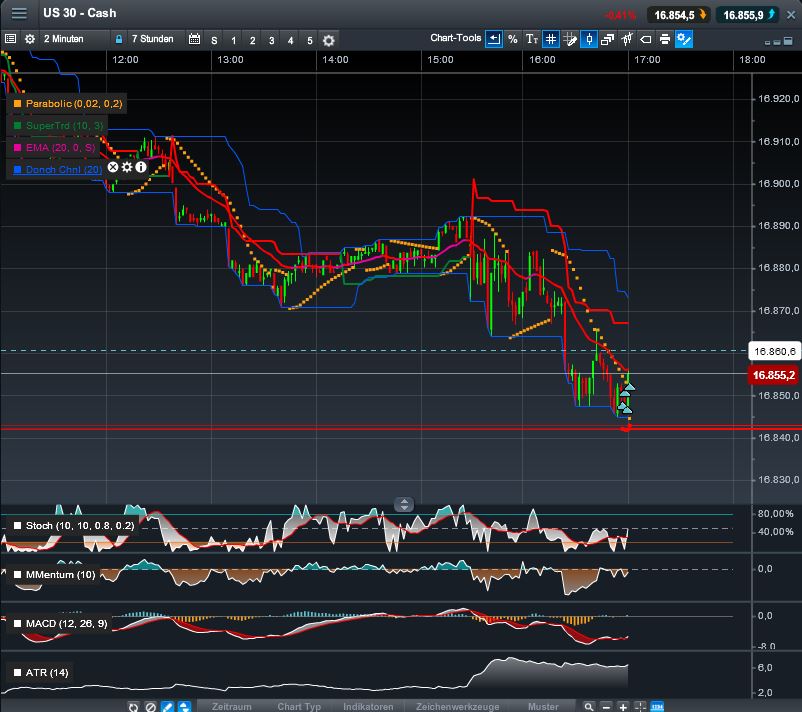Screen dimensions: 802x712
Task: Open Donch Chnl indicator settings gear
Action: click(x=127, y=167)
